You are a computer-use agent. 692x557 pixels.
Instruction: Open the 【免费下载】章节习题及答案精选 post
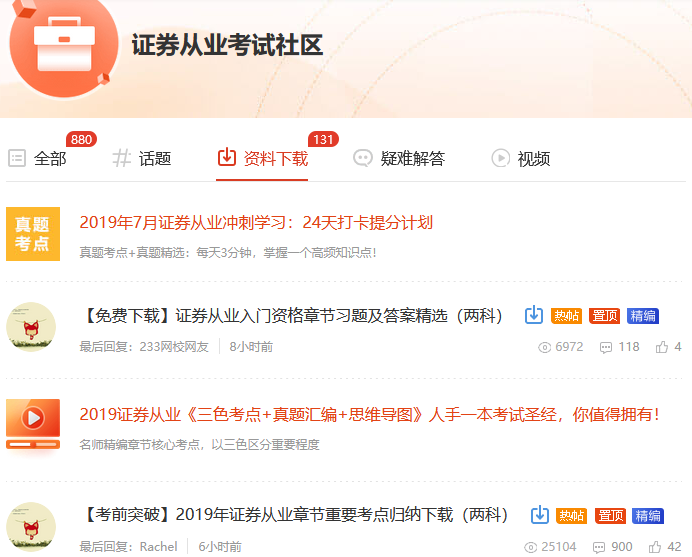coord(296,316)
